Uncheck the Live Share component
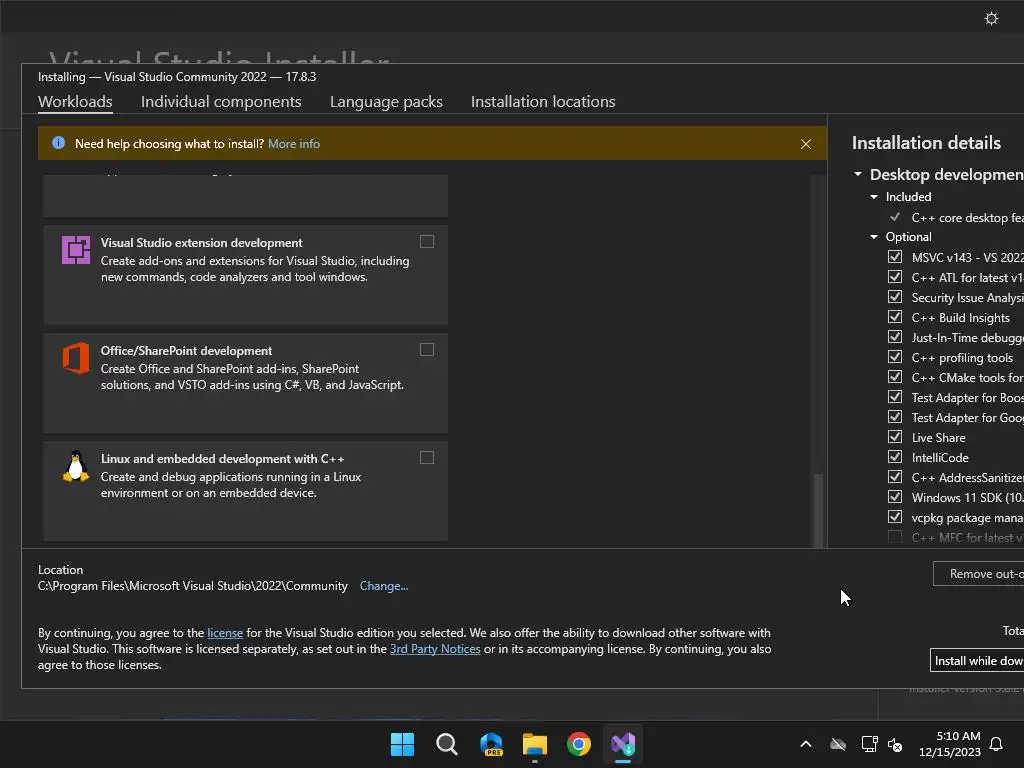The width and height of the screenshot is (1024, 768). (x=895, y=437)
